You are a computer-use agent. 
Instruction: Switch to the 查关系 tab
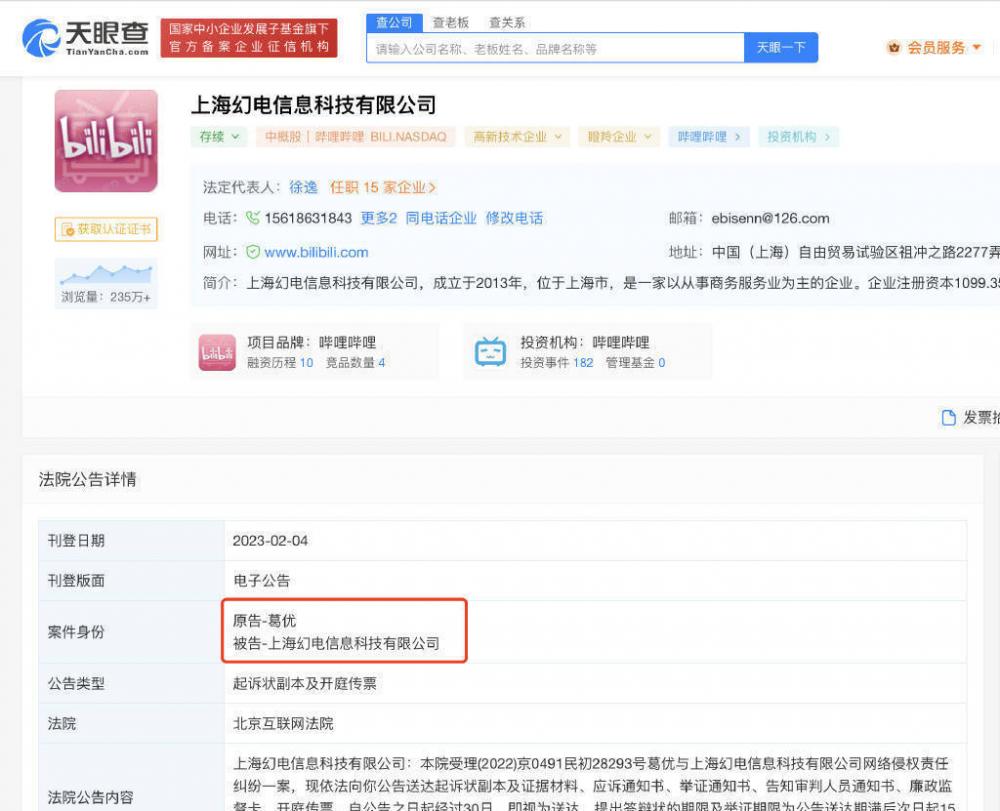[507, 21]
